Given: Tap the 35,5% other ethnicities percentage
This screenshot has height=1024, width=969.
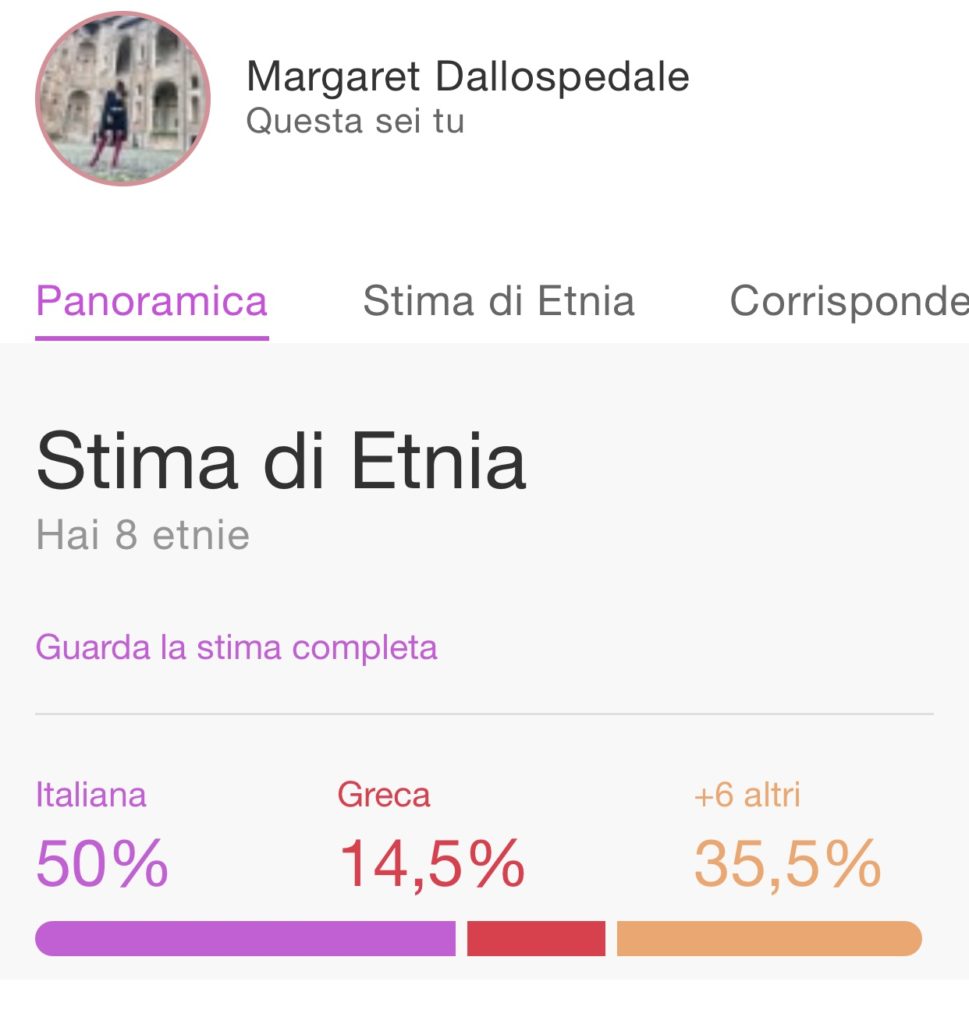Looking at the screenshot, I should pos(787,865).
